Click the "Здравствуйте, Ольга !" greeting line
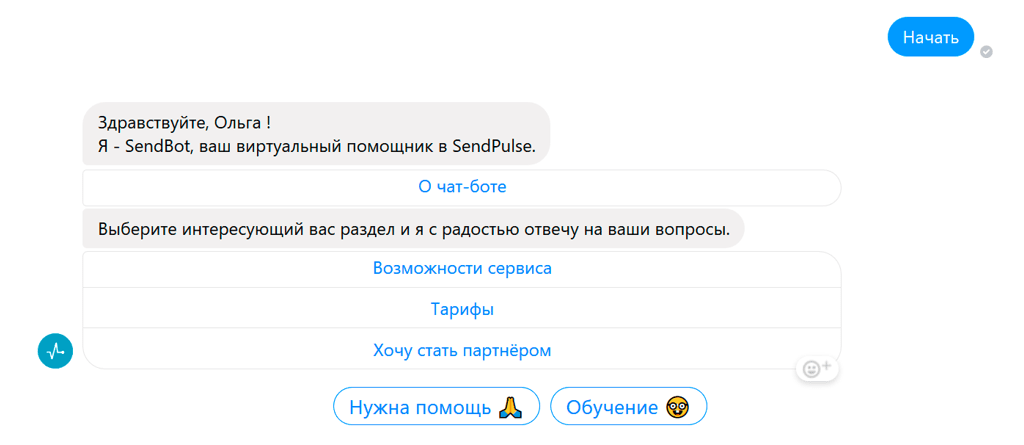Viewport: 1024px width, 445px height. tap(185, 123)
